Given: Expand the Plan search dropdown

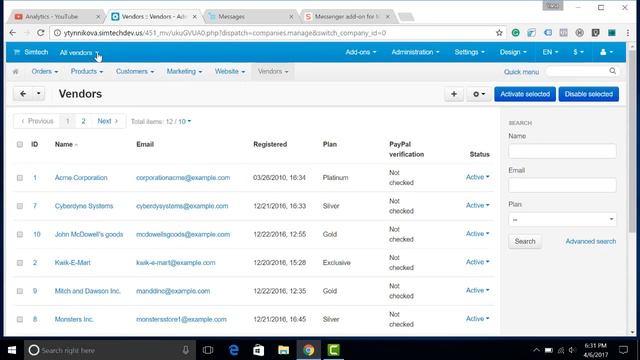Looking at the screenshot, I should coord(562,219).
